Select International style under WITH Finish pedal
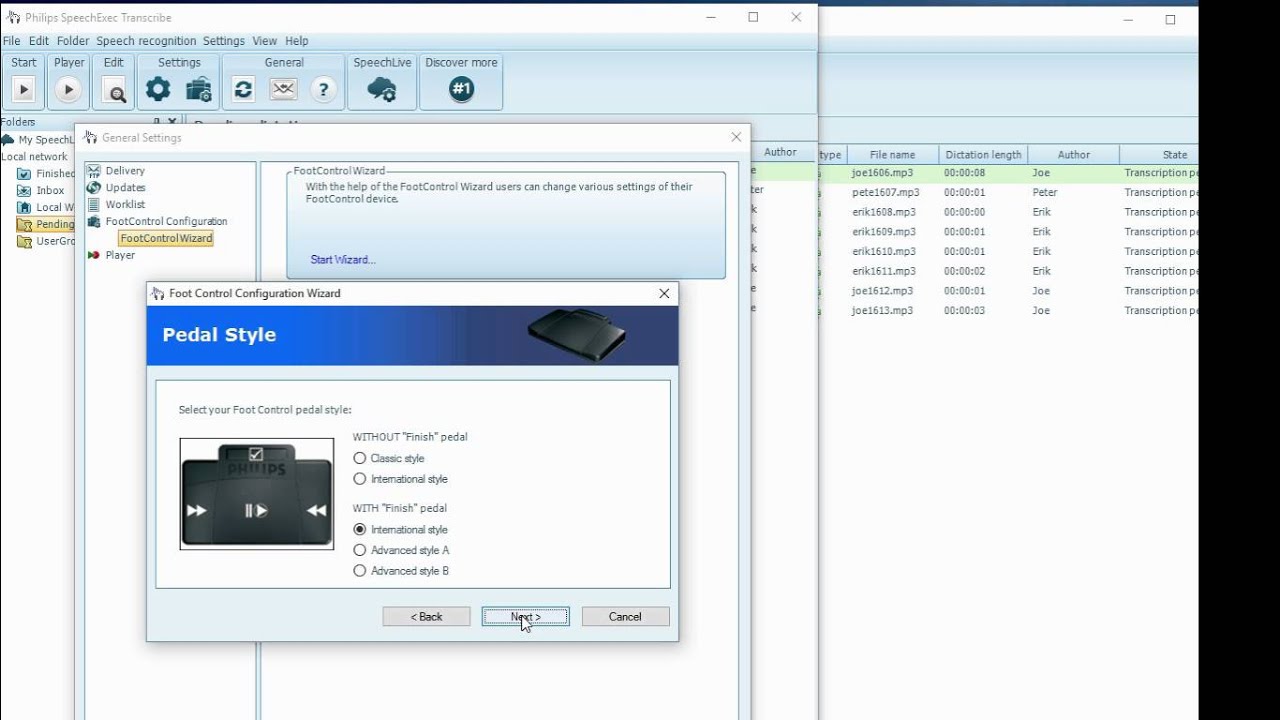This screenshot has width=1280, height=720. point(360,529)
